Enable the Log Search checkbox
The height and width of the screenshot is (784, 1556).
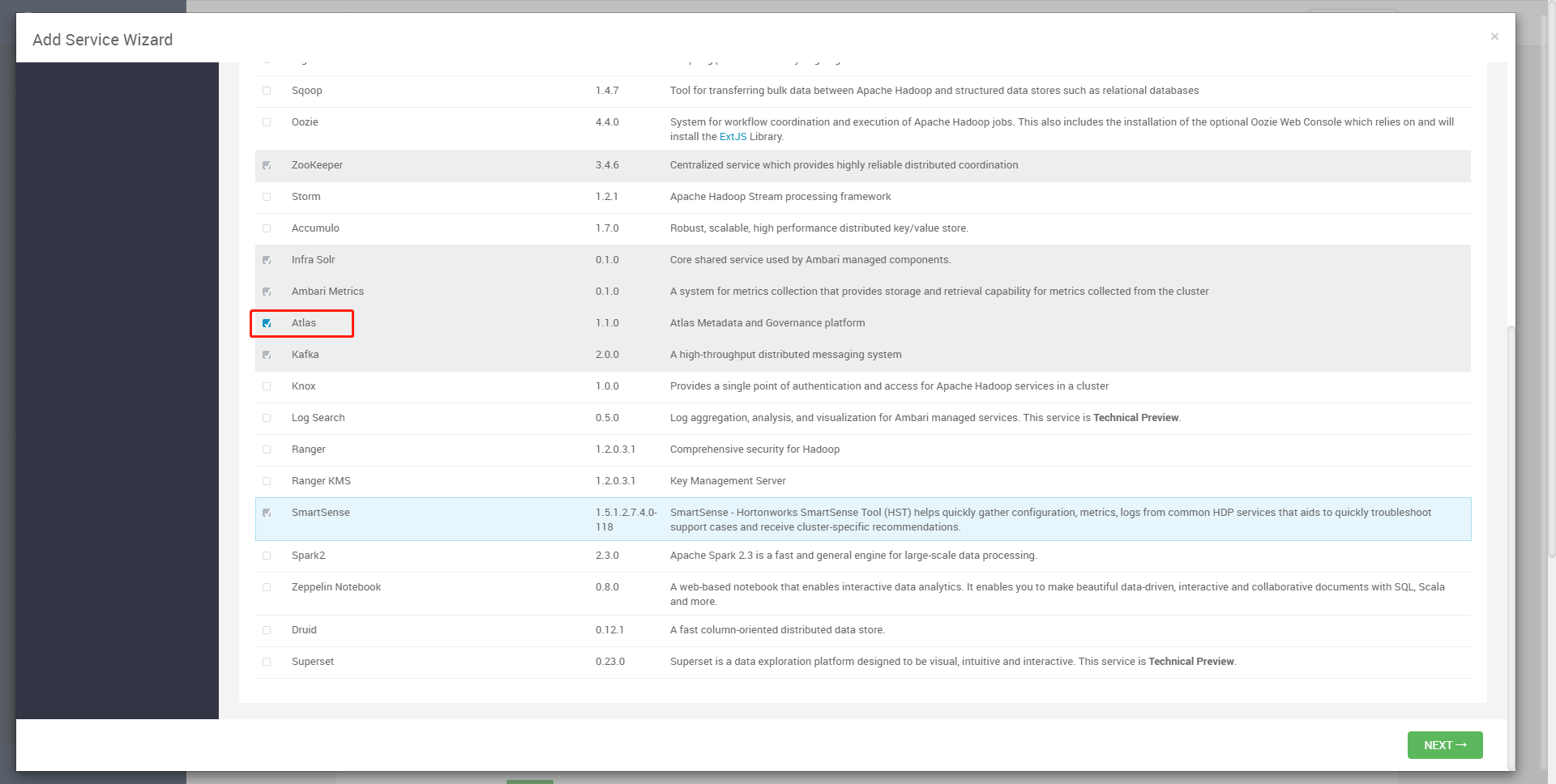267,418
